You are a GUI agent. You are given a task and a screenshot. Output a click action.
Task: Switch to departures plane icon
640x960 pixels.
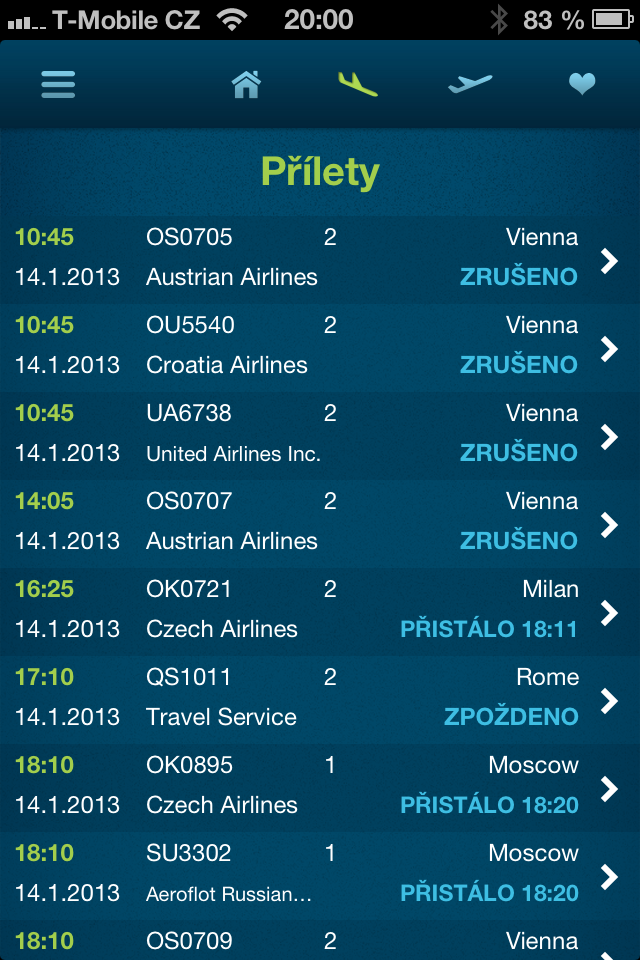point(470,84)
